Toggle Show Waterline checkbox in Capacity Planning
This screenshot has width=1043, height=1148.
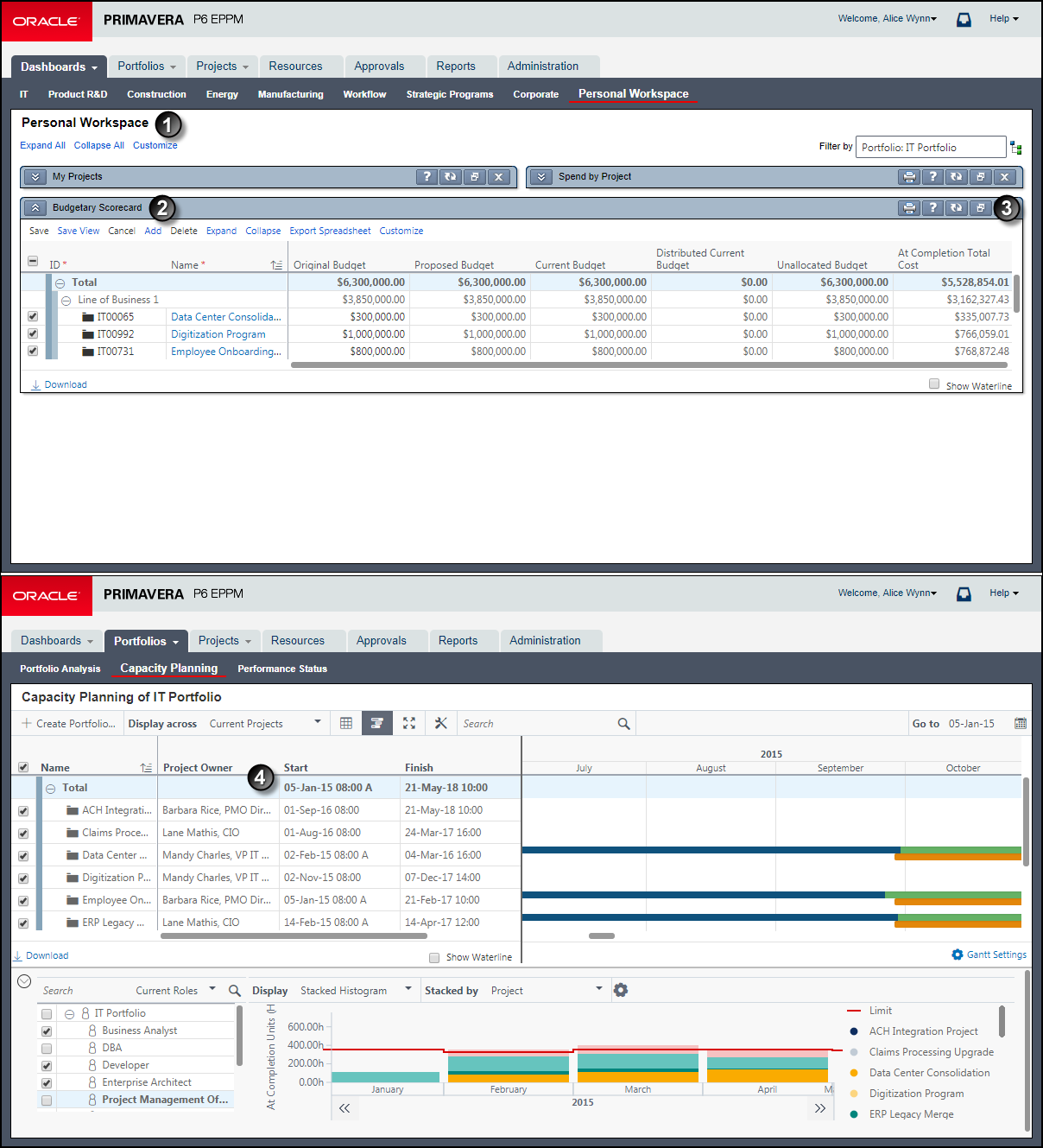point(434,957)
